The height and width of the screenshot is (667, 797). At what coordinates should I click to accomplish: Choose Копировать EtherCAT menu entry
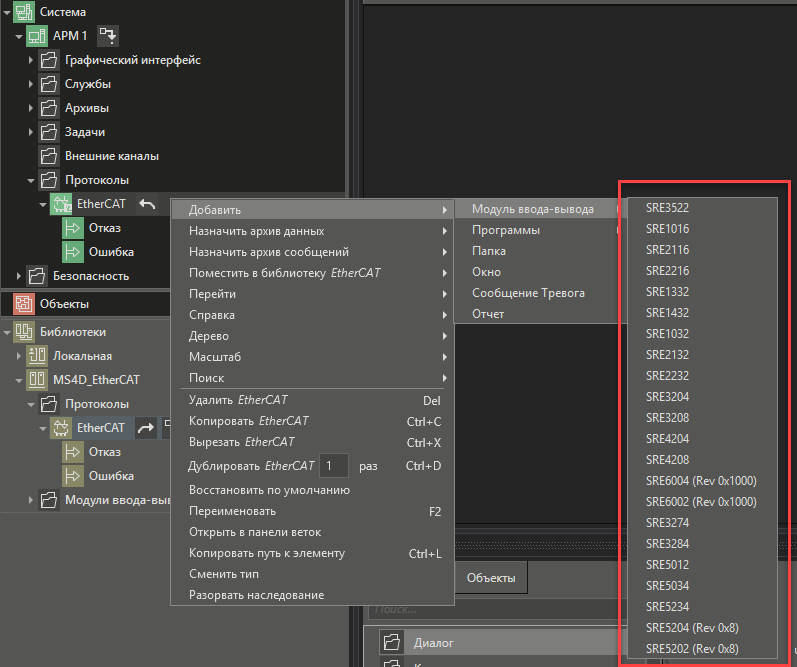click(312, 421)
